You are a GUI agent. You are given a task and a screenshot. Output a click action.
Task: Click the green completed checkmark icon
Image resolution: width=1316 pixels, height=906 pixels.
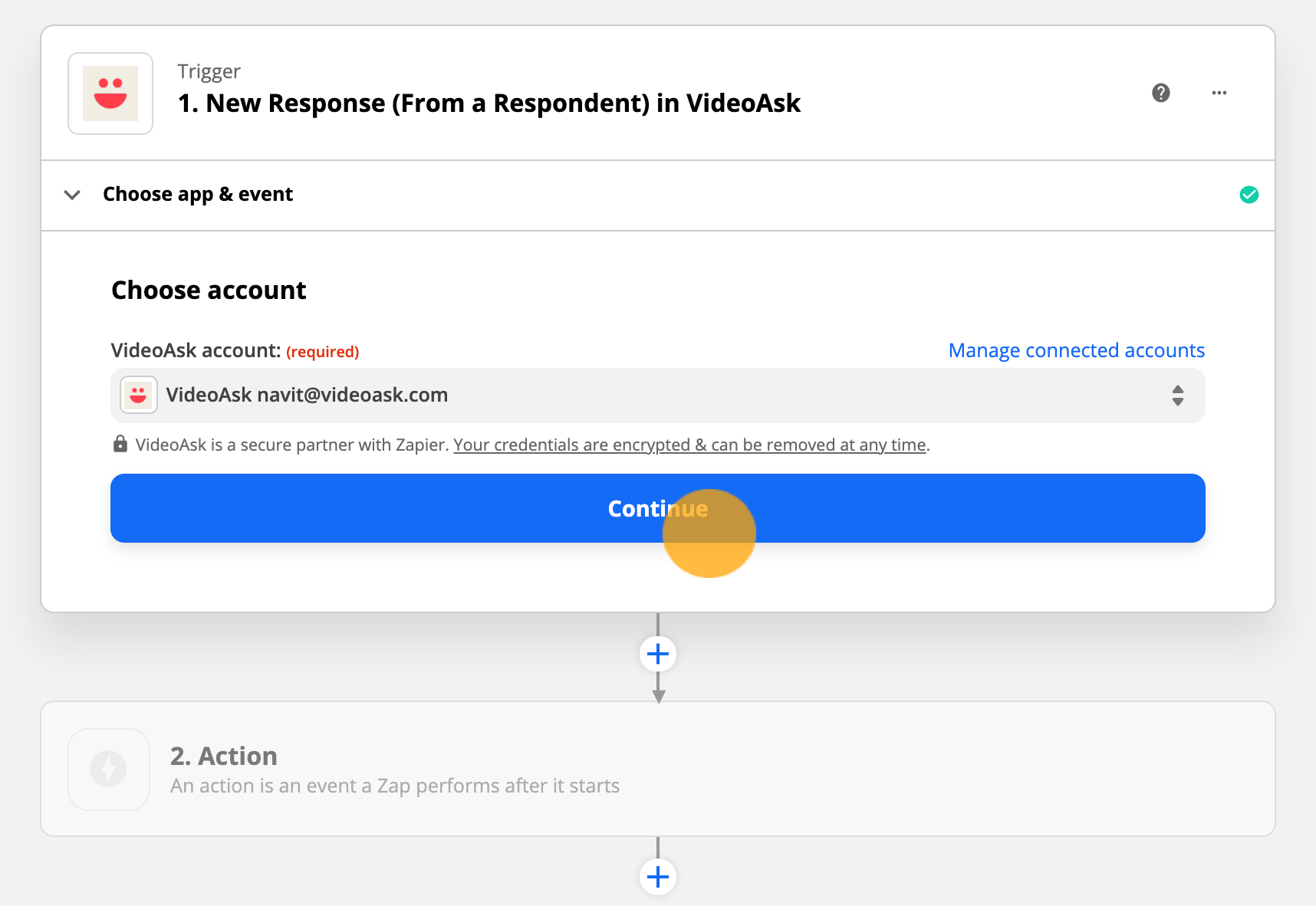pyautogui.click(x=1249, y=195)
